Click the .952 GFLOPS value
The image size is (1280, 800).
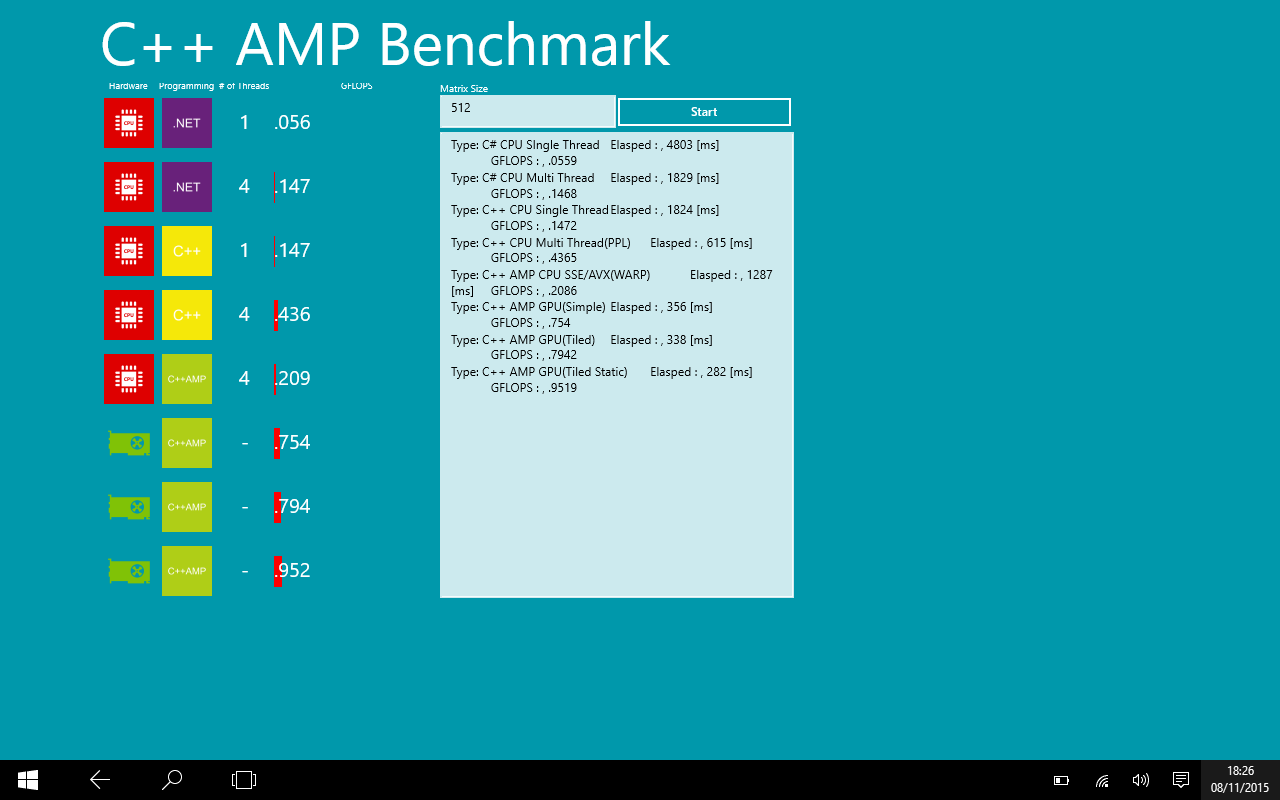tap(292, 571)
